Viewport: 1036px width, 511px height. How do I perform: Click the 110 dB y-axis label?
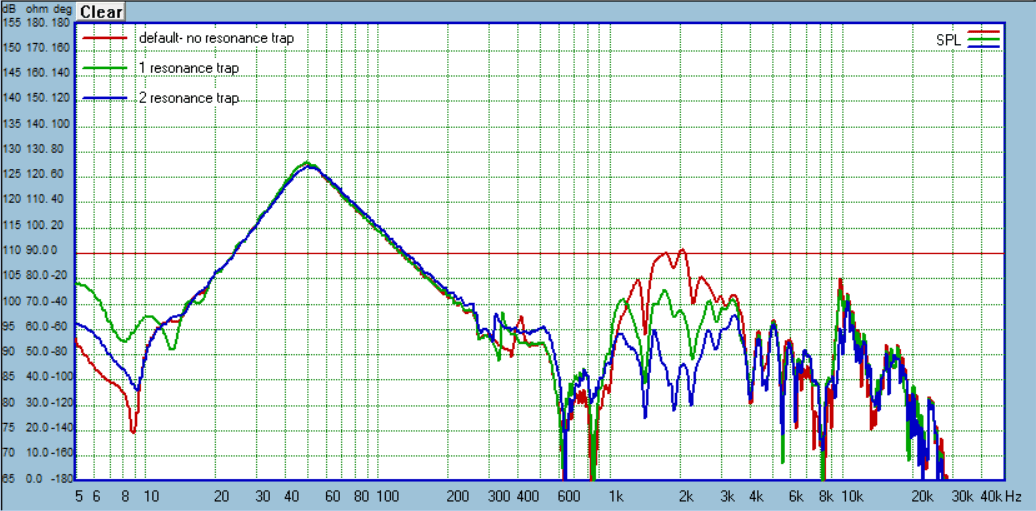click(x=12, y=251)
